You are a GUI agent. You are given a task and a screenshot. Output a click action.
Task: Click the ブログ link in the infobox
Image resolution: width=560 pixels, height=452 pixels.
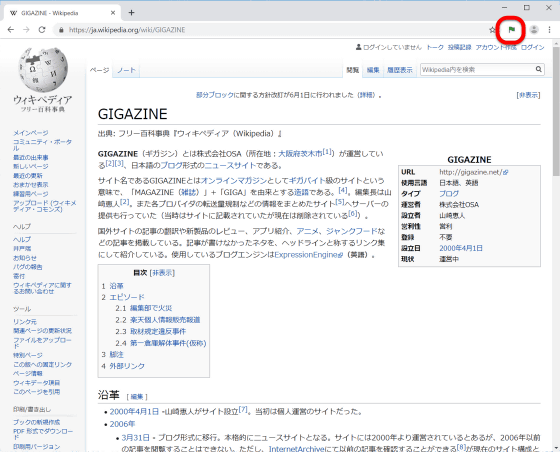click(449, 194)
